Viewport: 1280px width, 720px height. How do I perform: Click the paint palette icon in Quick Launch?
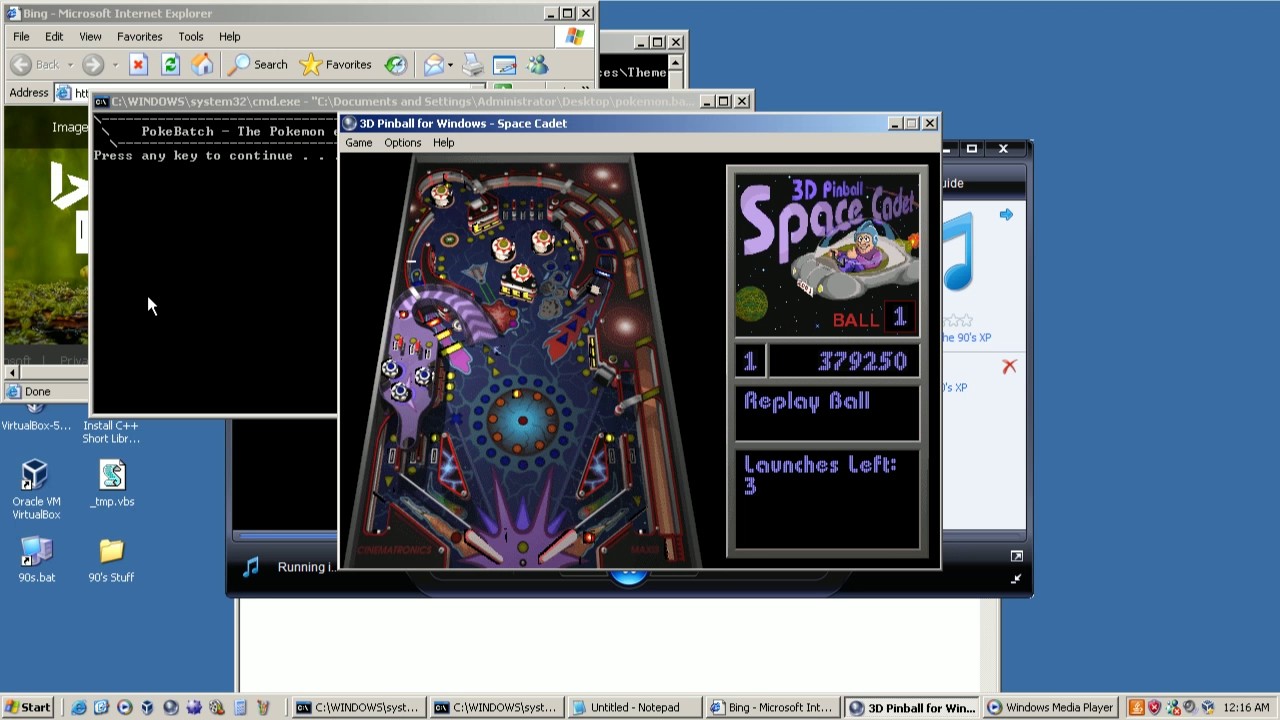pyautogui.click(x=217, y=707)
